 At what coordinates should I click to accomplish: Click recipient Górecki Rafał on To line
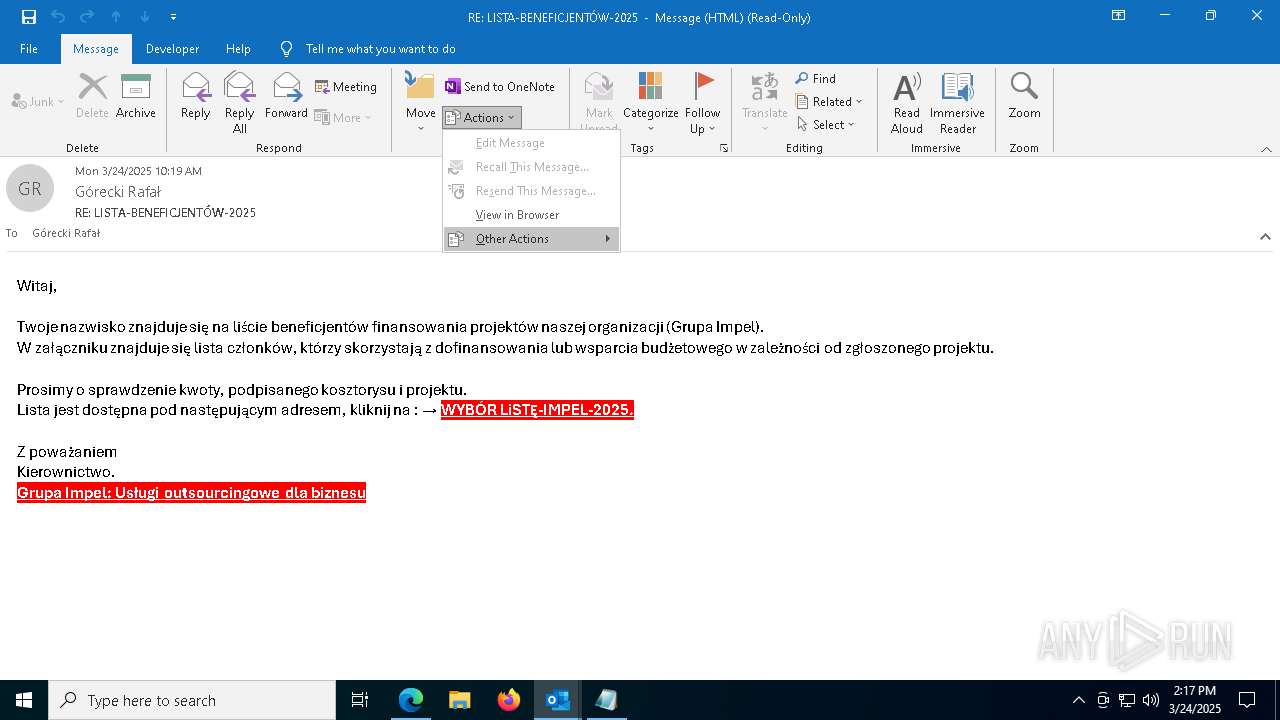click(x=66, y=233)
